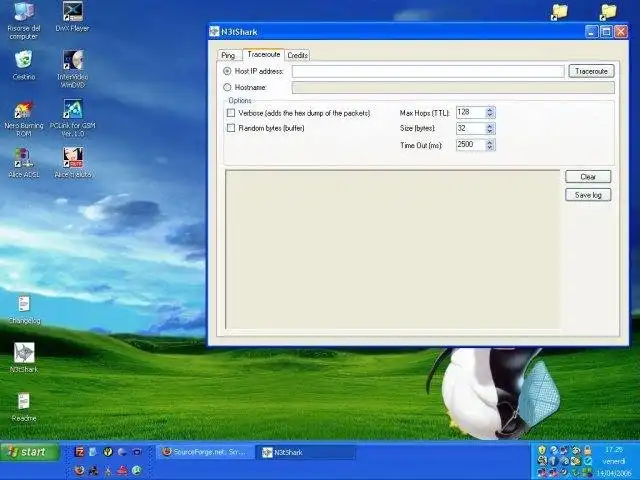This screenshot has height=480, width=640.
Task: Decrease the Max Hops (TTL) value
Action: coord(490,115)
